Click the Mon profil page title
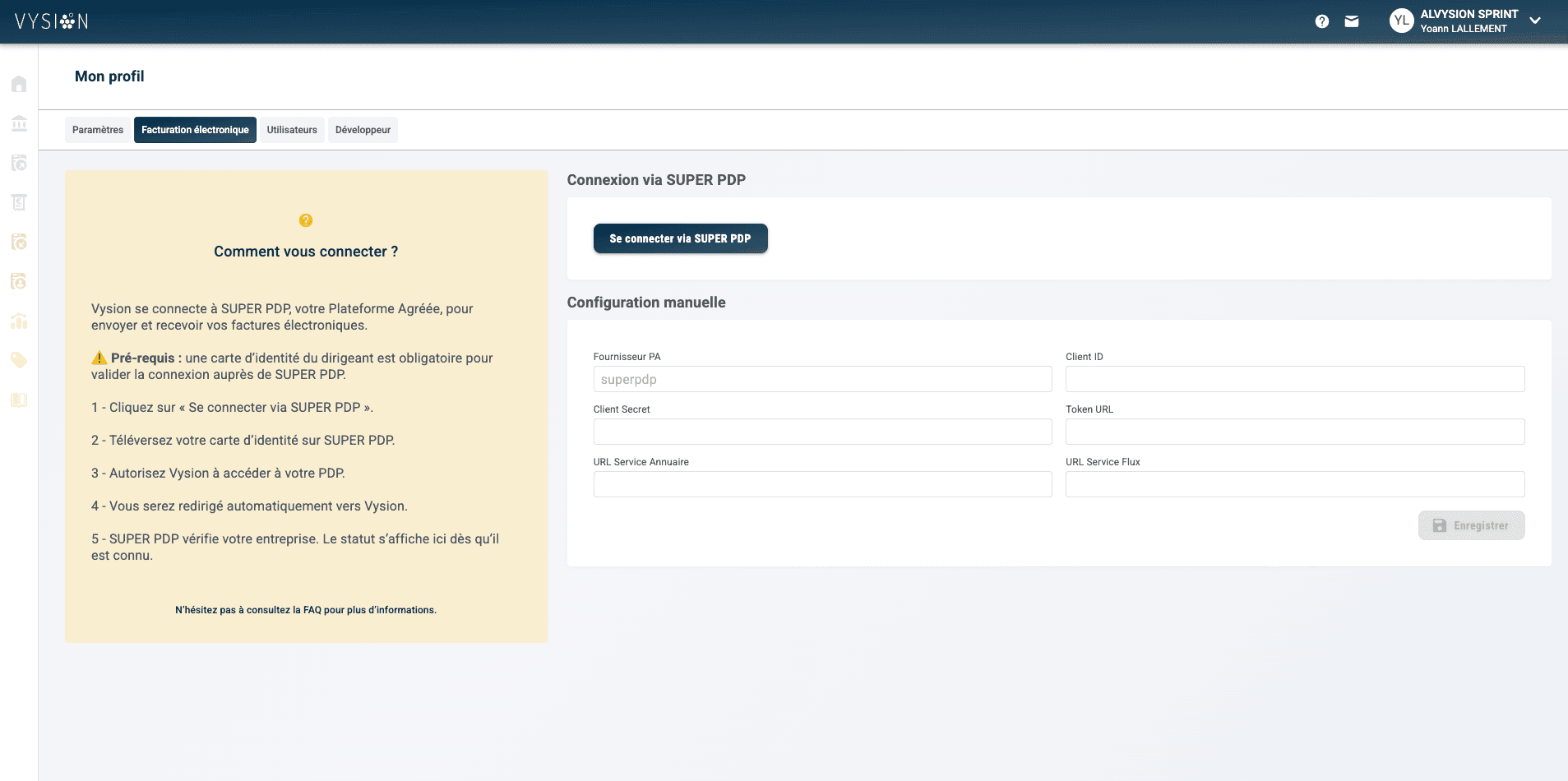 coord(109,76)
